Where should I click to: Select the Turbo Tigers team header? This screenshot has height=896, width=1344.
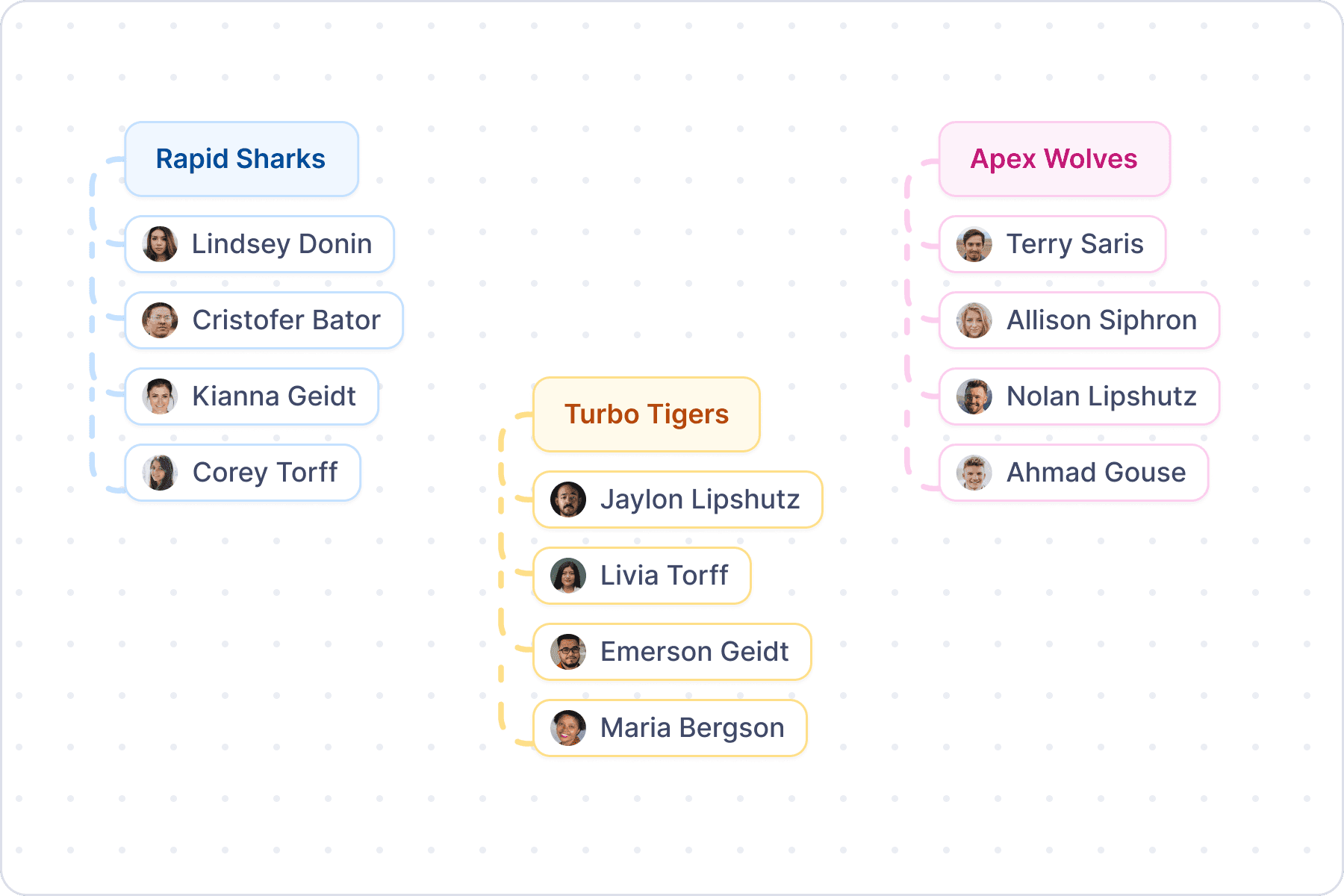[x=647, y=414]
